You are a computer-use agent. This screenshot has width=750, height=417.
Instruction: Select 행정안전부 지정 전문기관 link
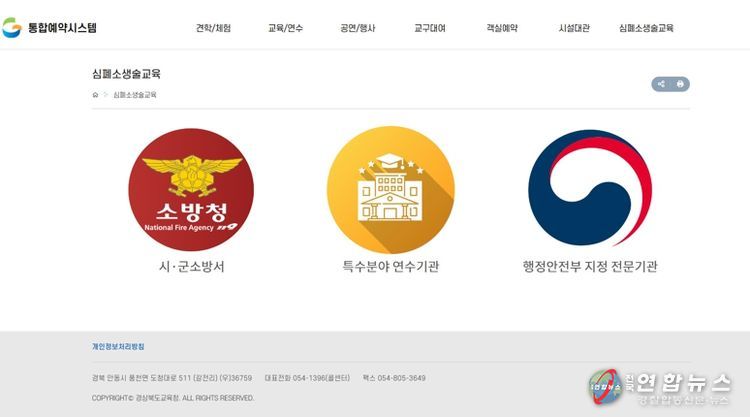(590, 266)
